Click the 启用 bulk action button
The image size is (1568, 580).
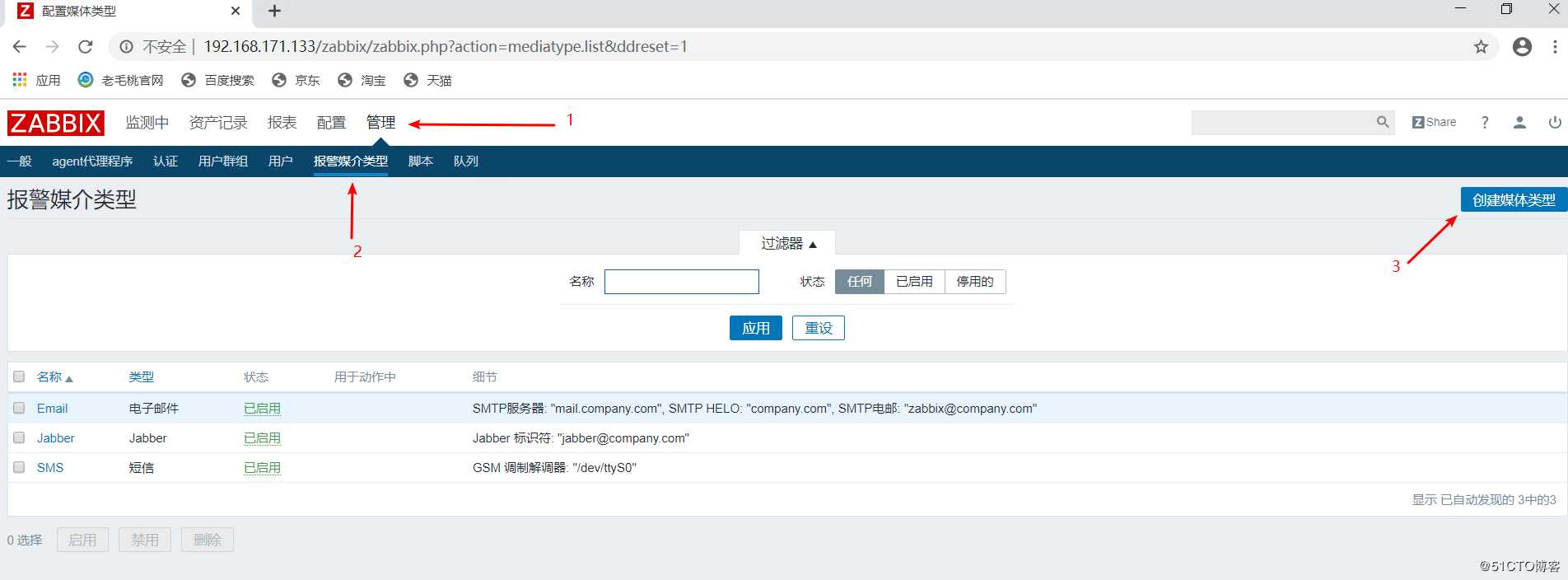tap(82, 540)
